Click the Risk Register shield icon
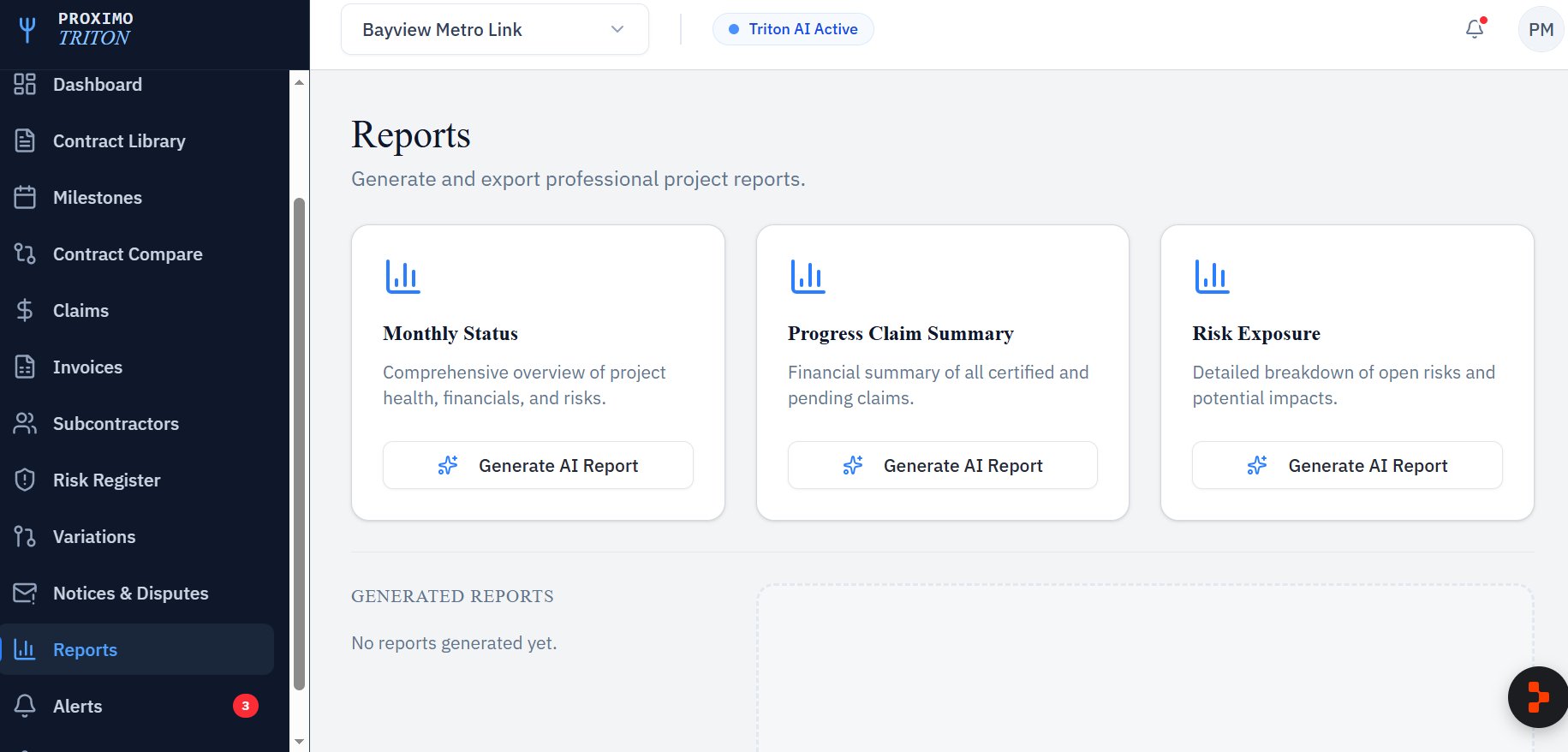The image size is (1568, 752). point(25,480)
